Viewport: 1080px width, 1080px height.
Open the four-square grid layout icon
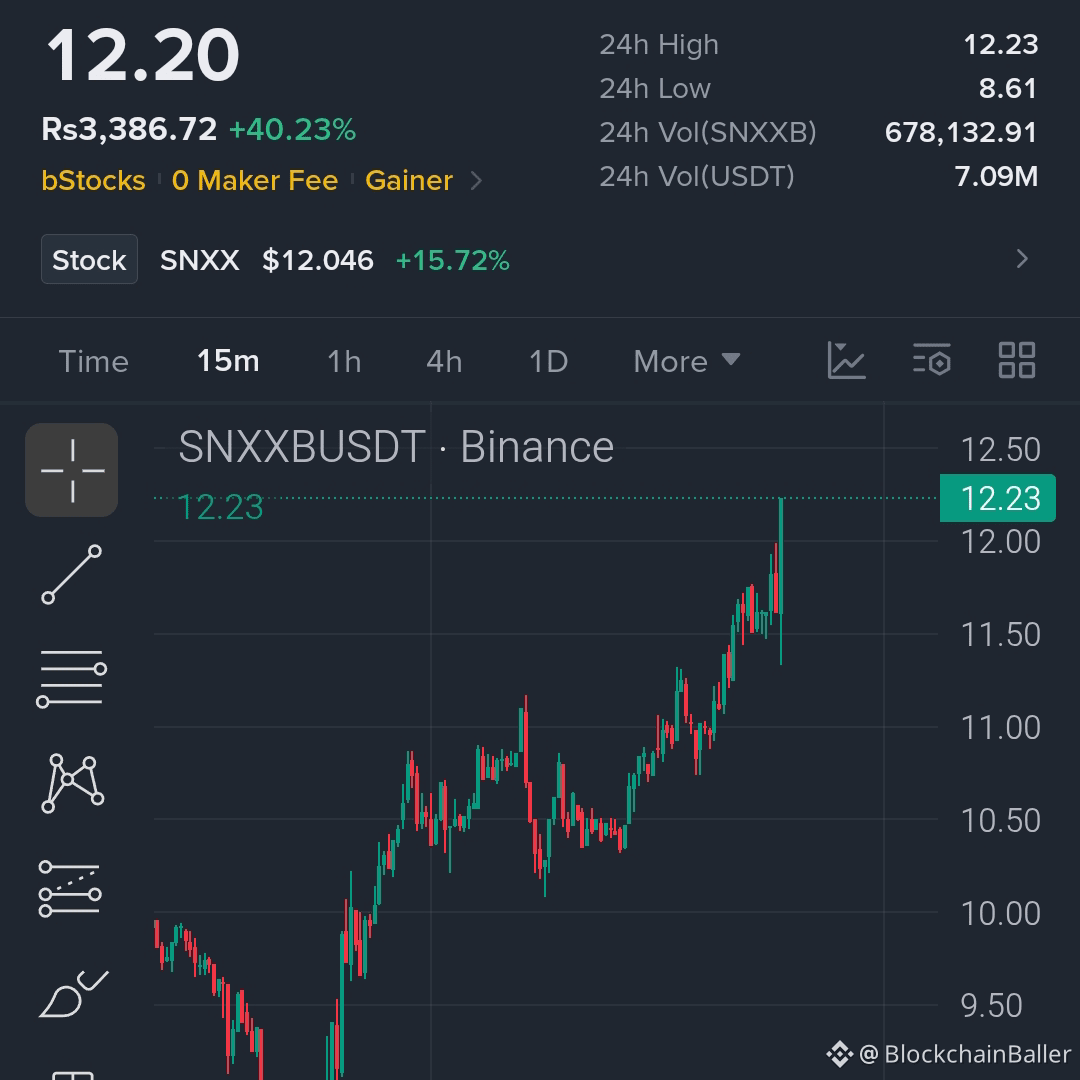1017,360
